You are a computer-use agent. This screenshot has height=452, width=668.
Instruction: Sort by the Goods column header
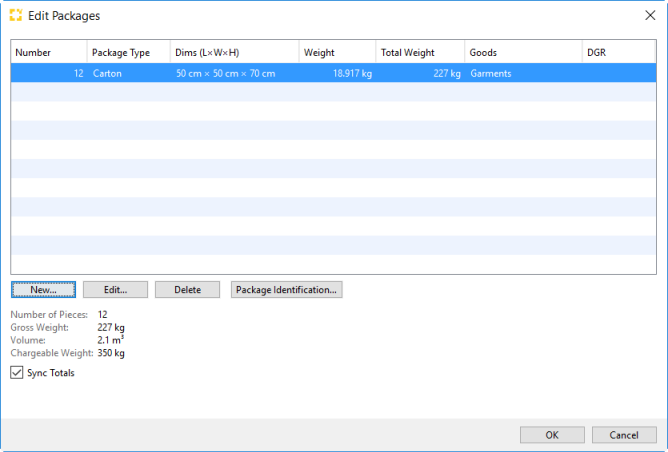point(523,53)
